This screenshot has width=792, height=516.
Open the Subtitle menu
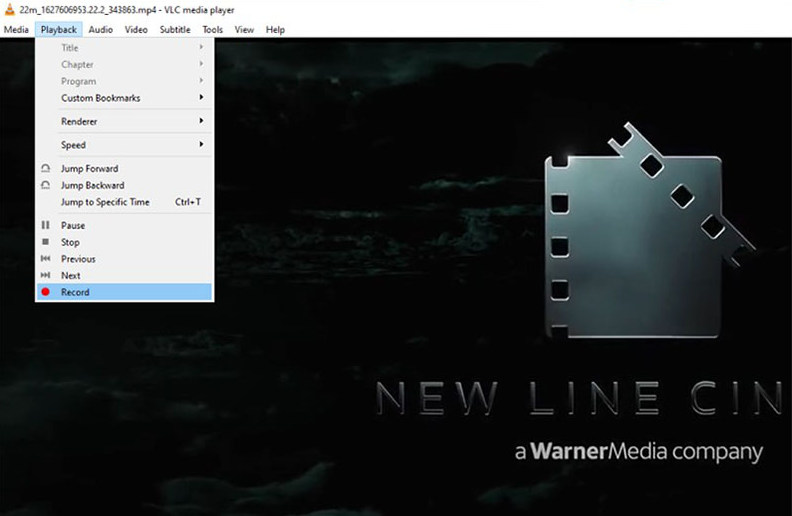[175, 29]
